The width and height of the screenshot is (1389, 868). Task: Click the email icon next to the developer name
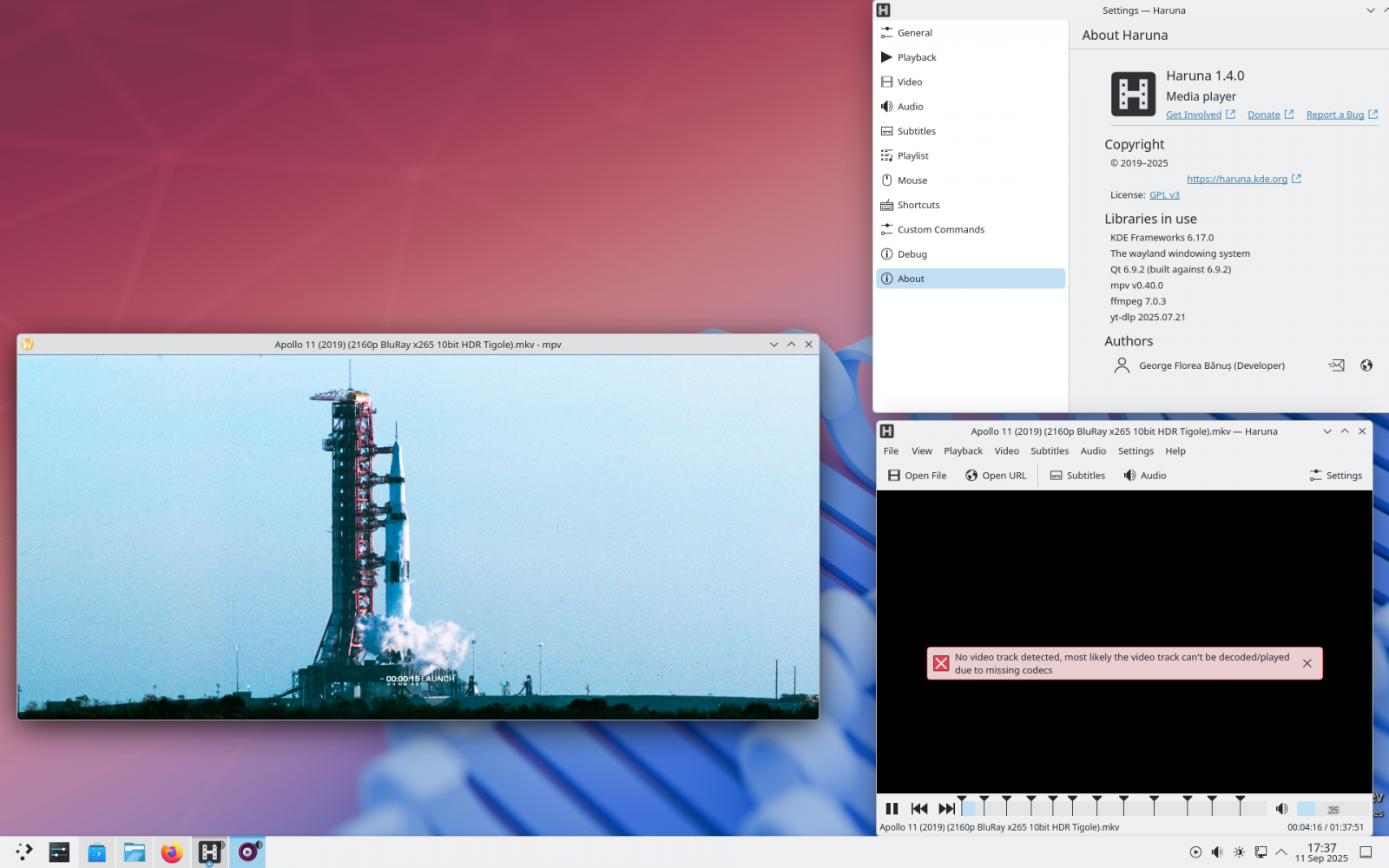click(1337, 365)
